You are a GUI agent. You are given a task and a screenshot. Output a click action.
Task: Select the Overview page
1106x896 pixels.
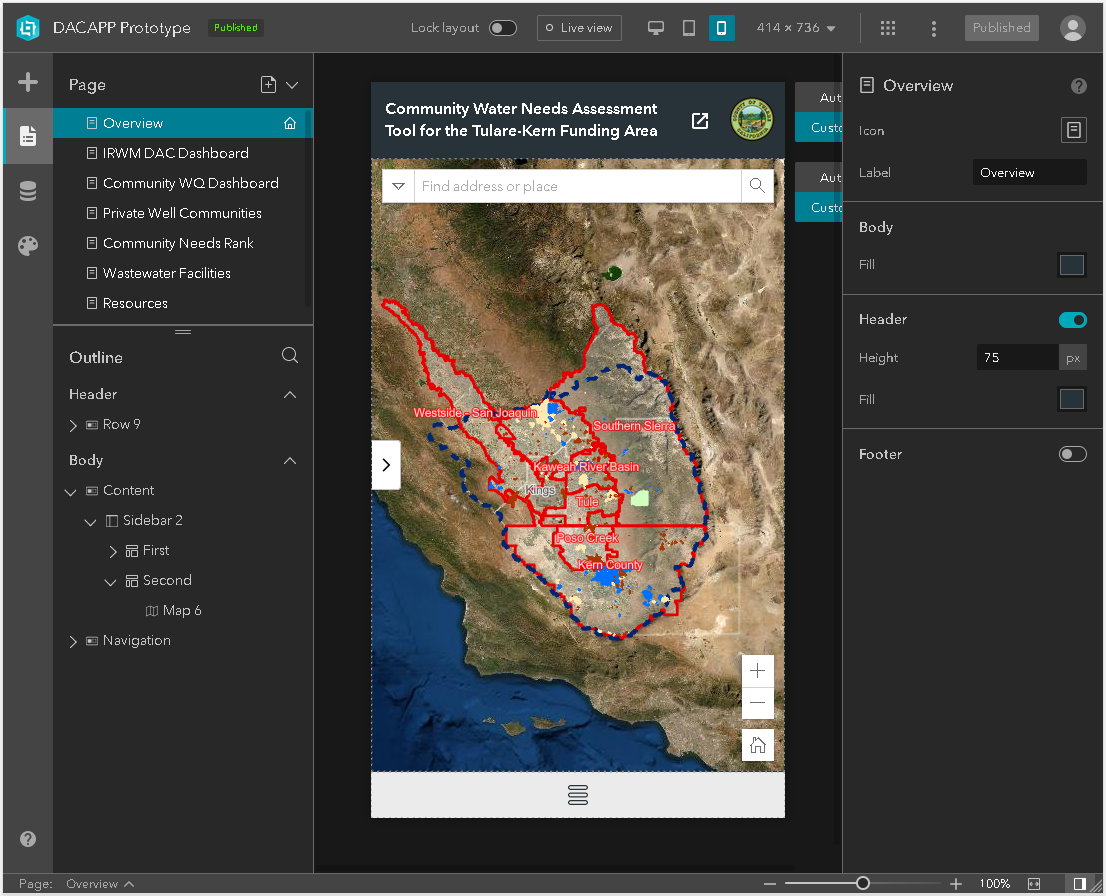click(179, 123)
